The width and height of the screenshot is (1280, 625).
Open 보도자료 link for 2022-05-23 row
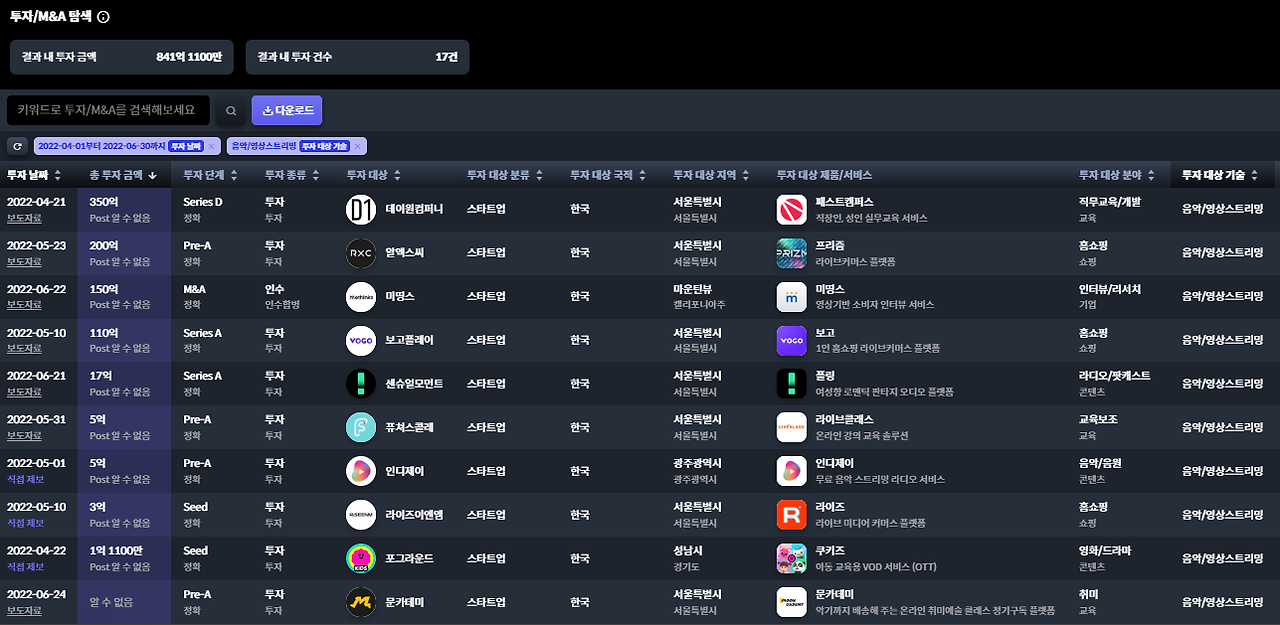click(x=24, y=262)
